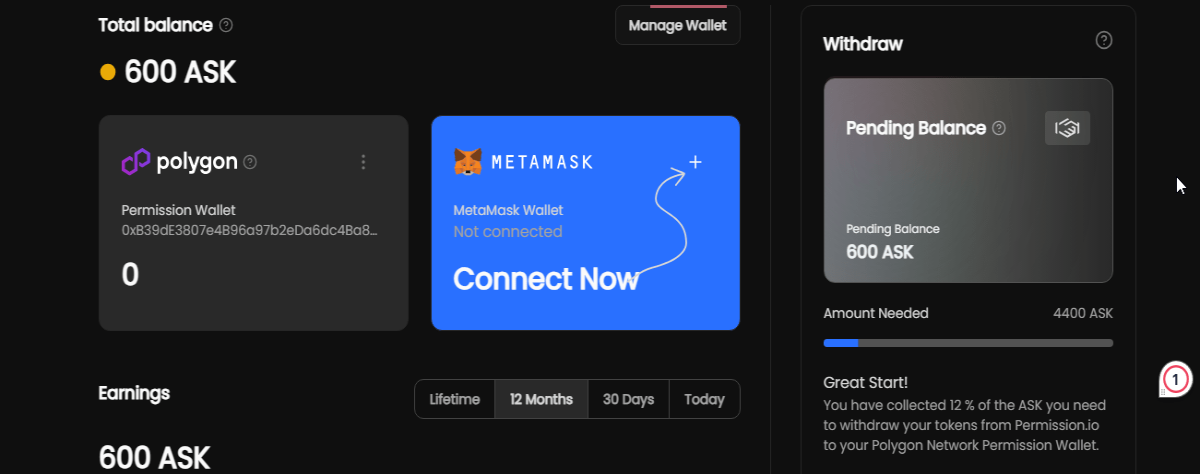1200x474 pixels.
Task: Switch earnings view to Today
Action: tap(704, 399)
